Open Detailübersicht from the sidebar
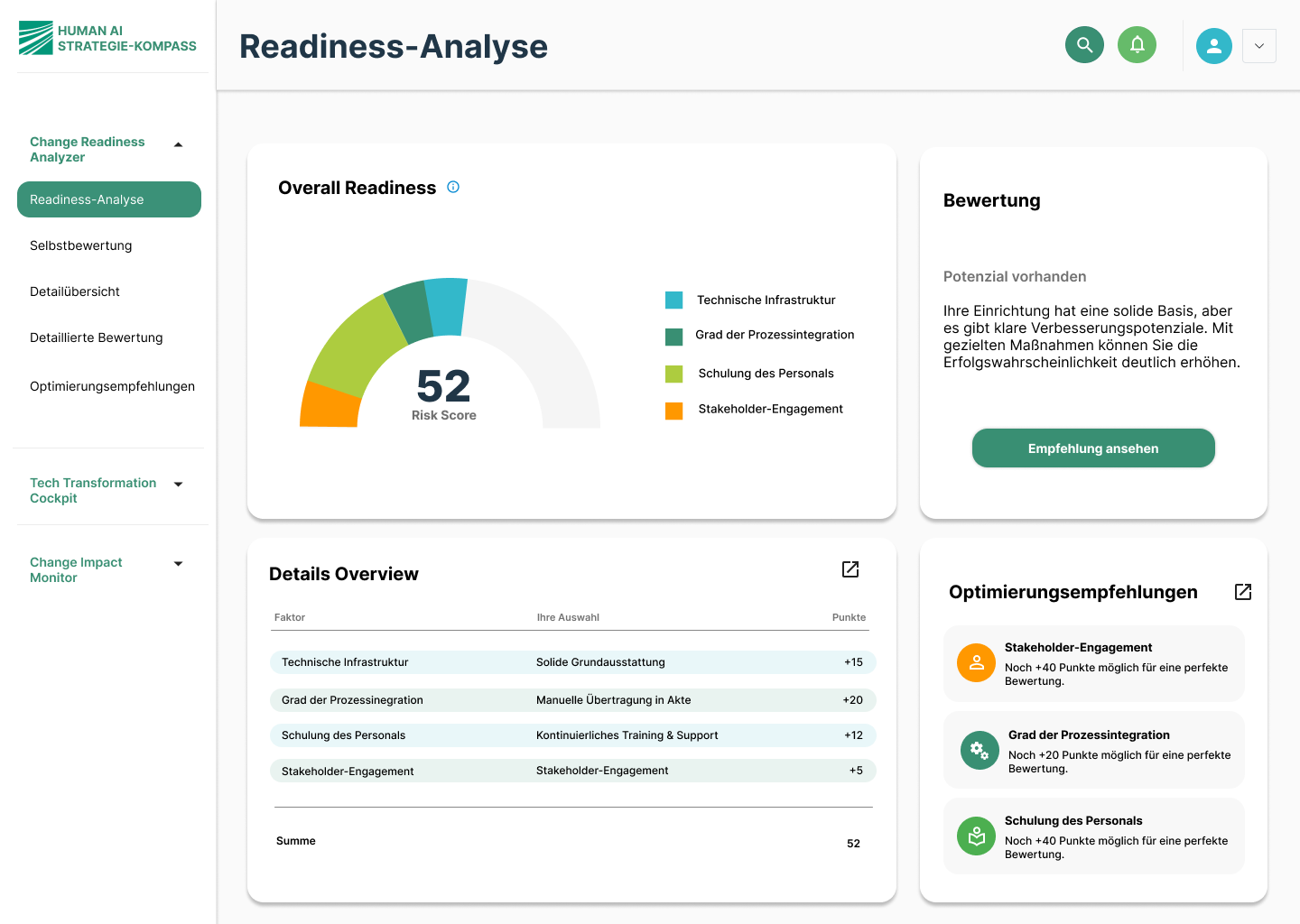This screenshot has width=1300, height=924. [x=75, y=291]
